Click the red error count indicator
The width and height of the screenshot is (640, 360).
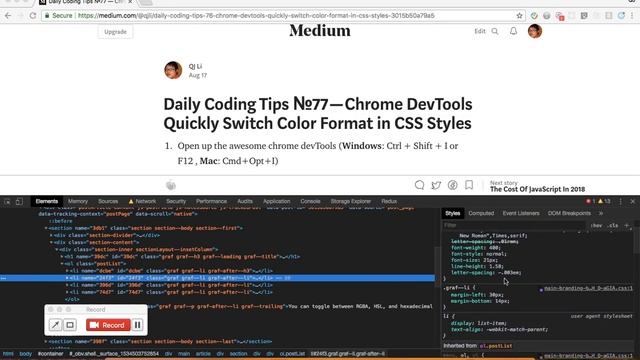pos(590,201)
